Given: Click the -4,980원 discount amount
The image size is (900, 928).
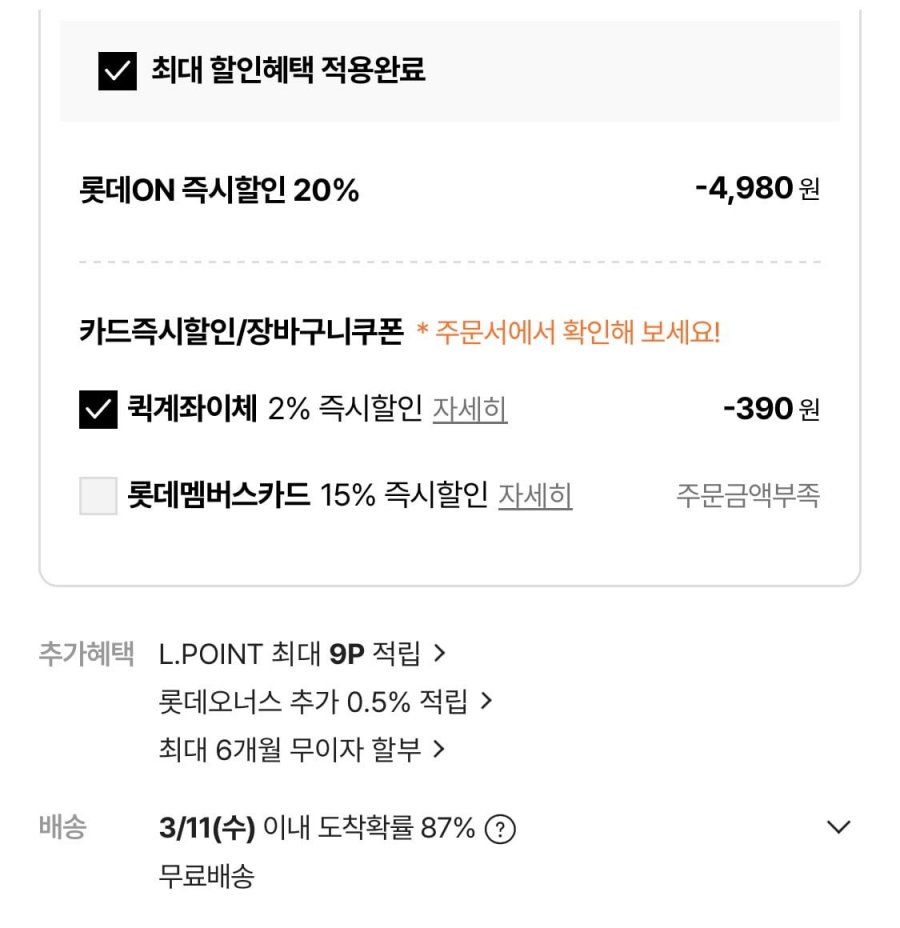Looking at the screenshot, I should (757, 188).
